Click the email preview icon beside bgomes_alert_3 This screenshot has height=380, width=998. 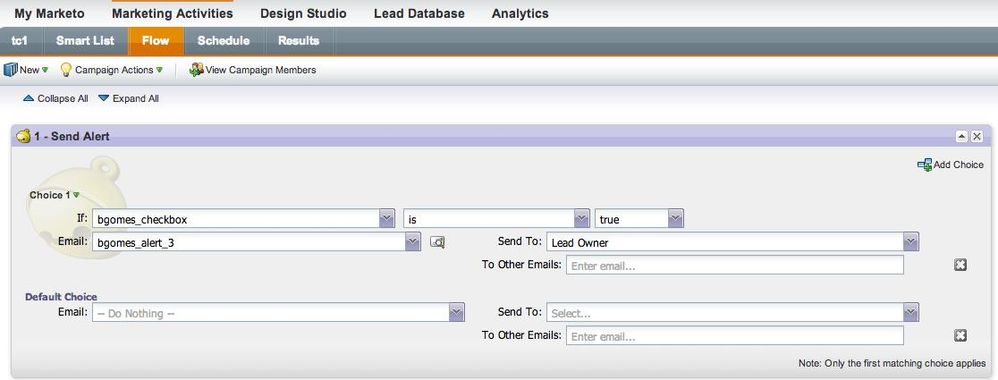[x=437, y=242]
